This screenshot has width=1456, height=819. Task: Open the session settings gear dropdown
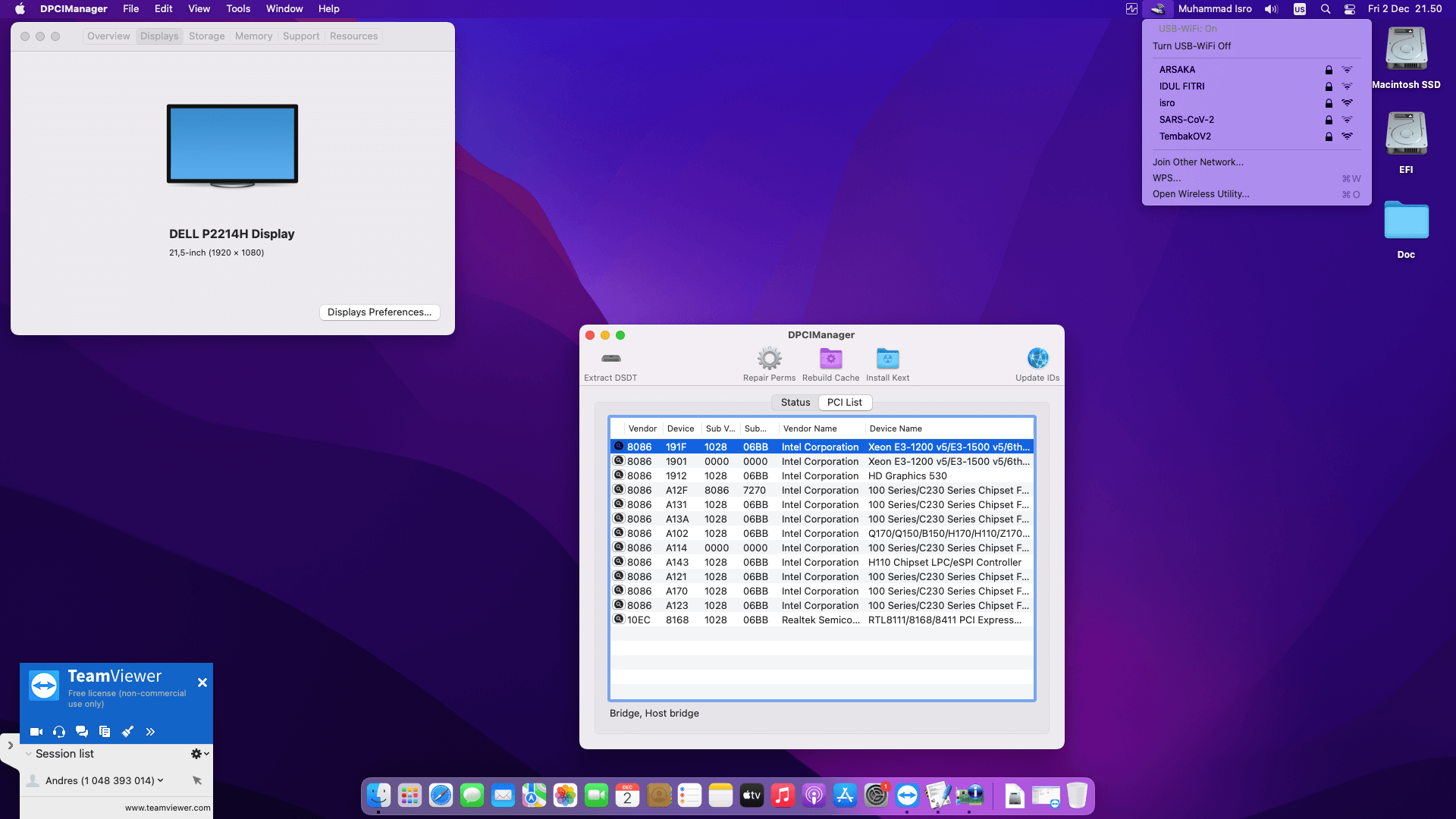point(199,754)
